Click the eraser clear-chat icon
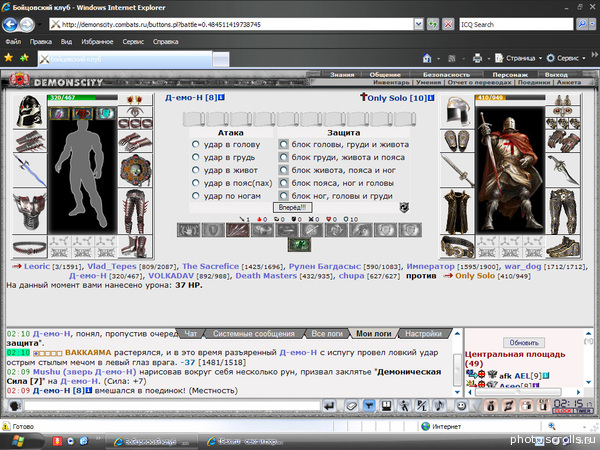The height and width of the screenshot is (450, 600). tap(351, 406)
